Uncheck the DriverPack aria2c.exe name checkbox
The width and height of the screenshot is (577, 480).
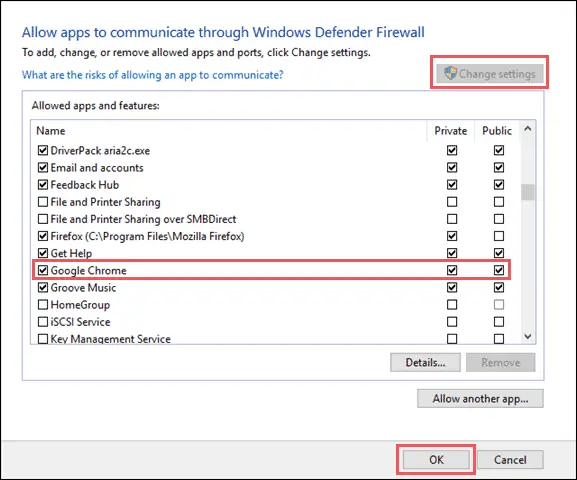click(43, 150)
